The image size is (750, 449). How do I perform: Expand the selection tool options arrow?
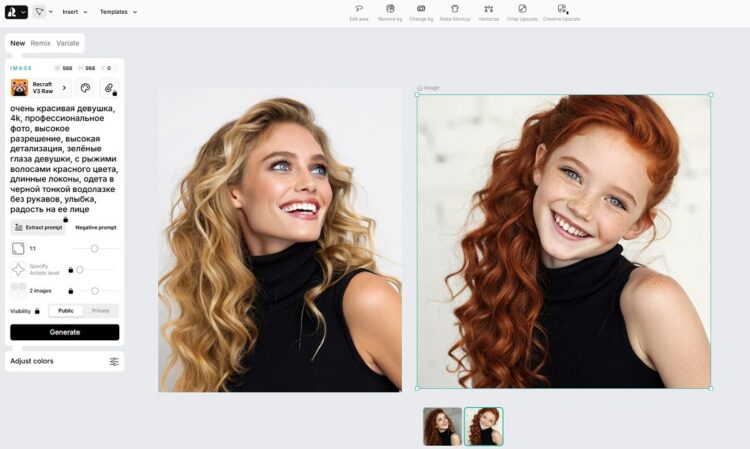51,12
